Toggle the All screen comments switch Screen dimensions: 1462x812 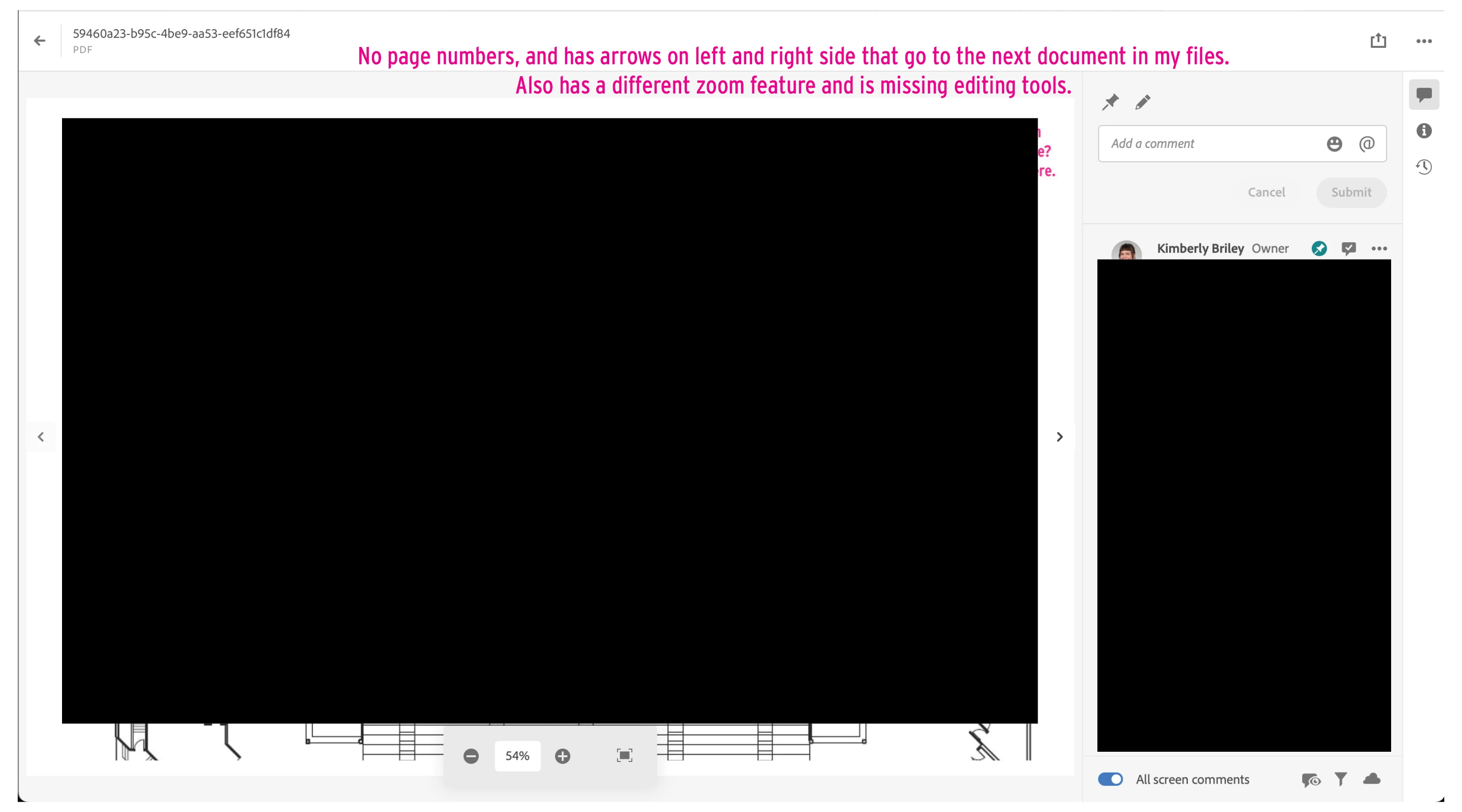tap(1110, 779)
